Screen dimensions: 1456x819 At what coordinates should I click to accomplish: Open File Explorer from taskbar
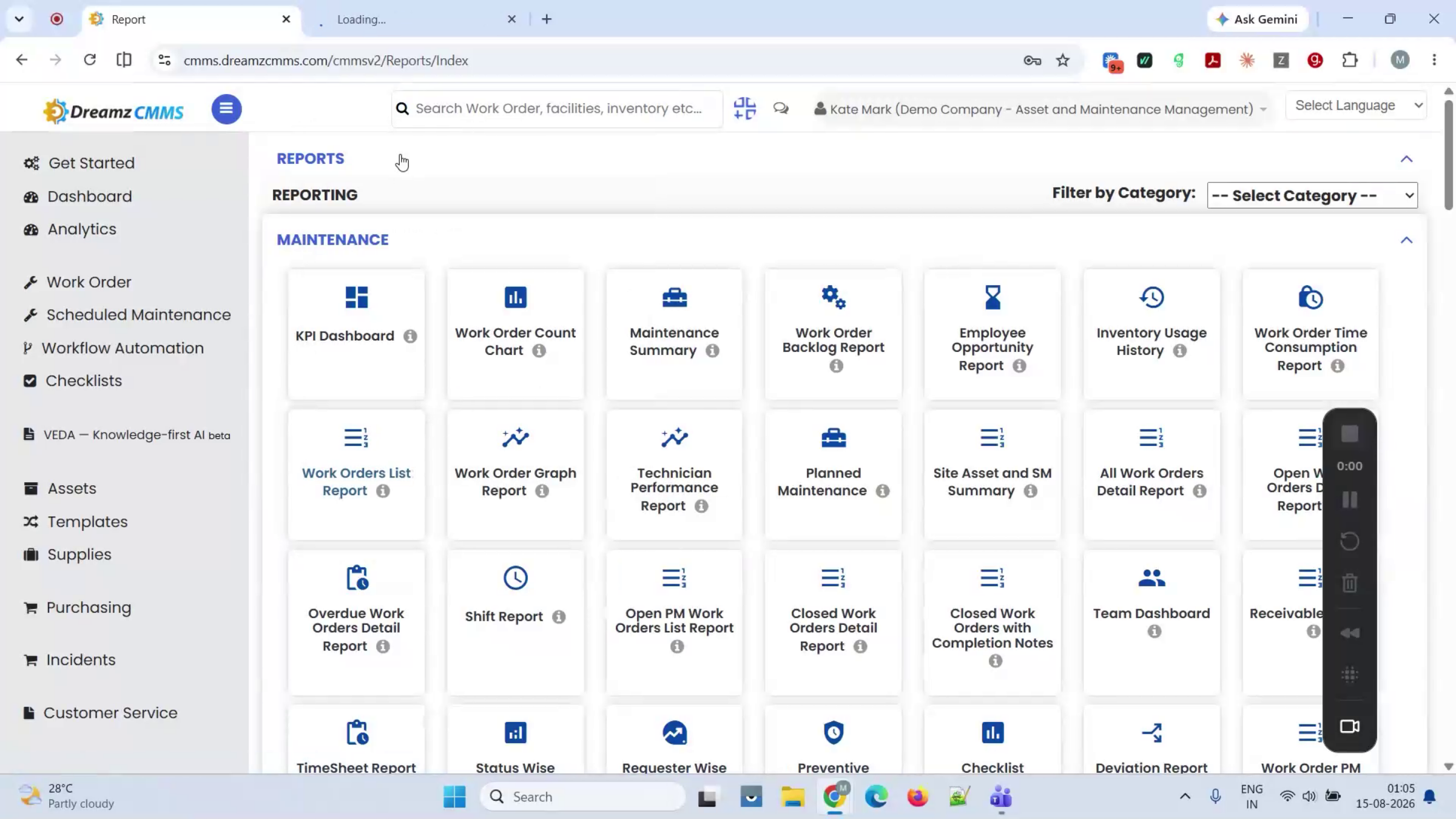pos(792,797)
